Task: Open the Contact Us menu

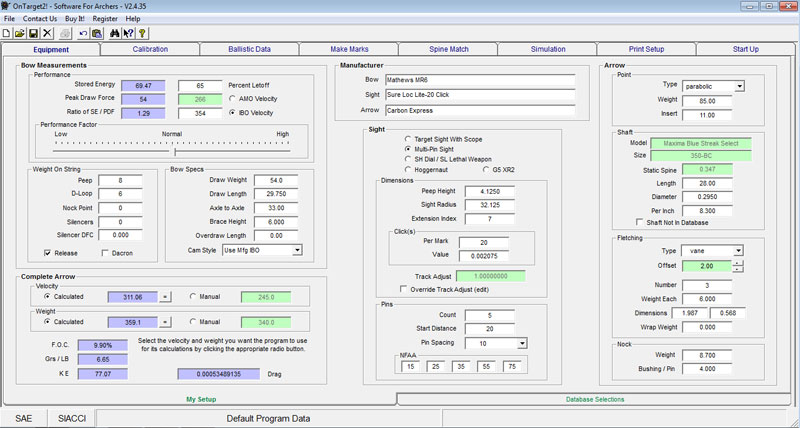Action: [x=40, y=19]
